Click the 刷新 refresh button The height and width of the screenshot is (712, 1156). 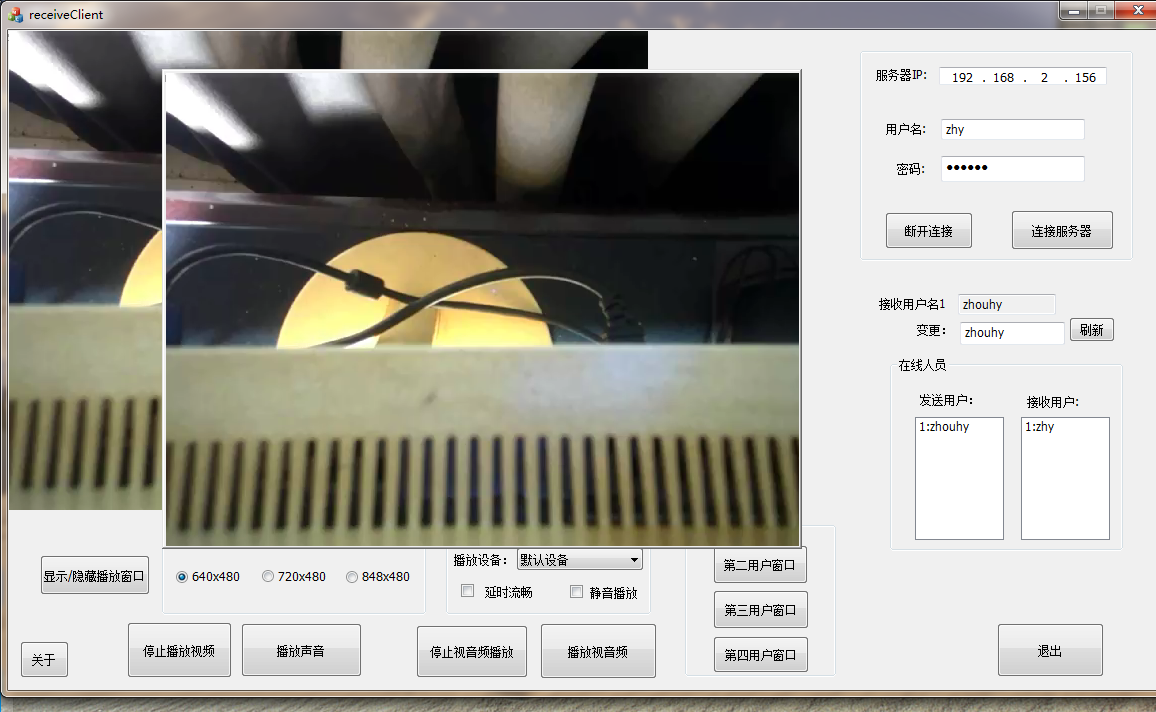tap(1091, 330)
